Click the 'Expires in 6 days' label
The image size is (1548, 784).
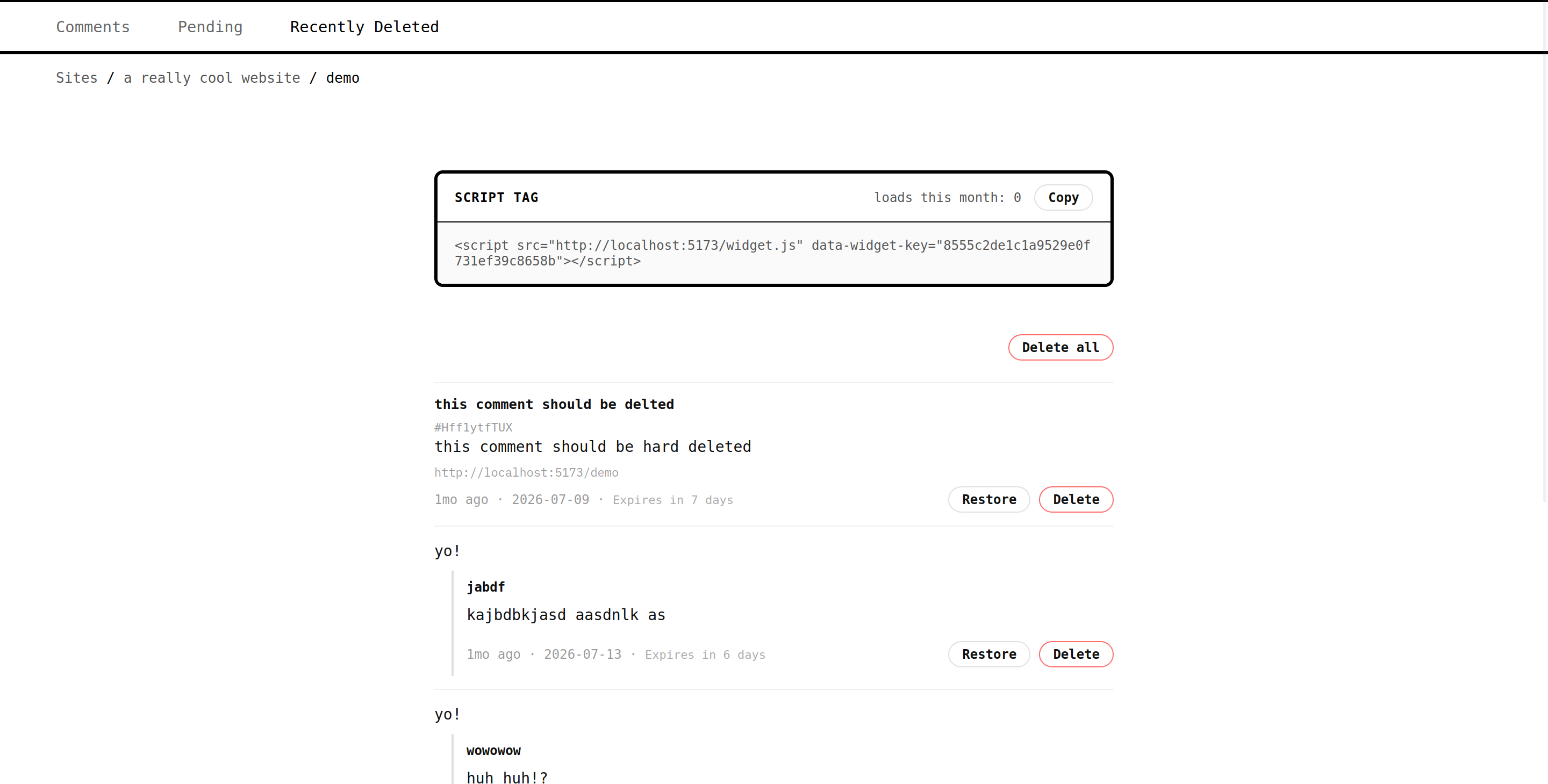705,655
